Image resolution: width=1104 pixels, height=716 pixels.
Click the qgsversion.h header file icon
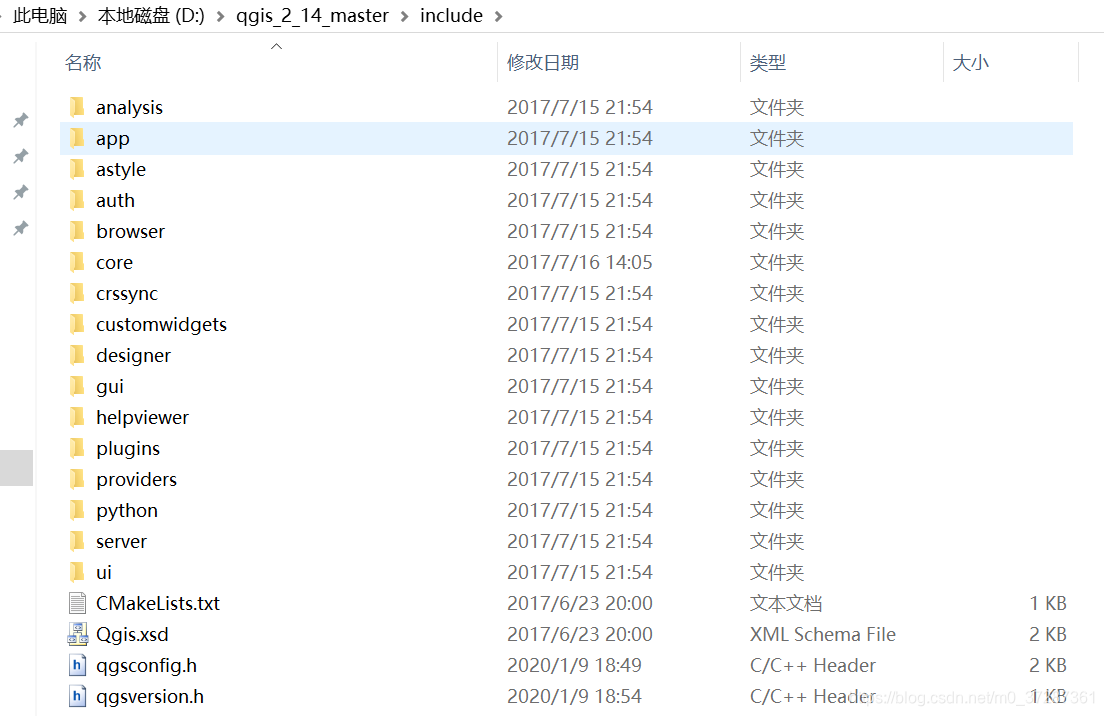pyautogui.click(x=77, y=696)
